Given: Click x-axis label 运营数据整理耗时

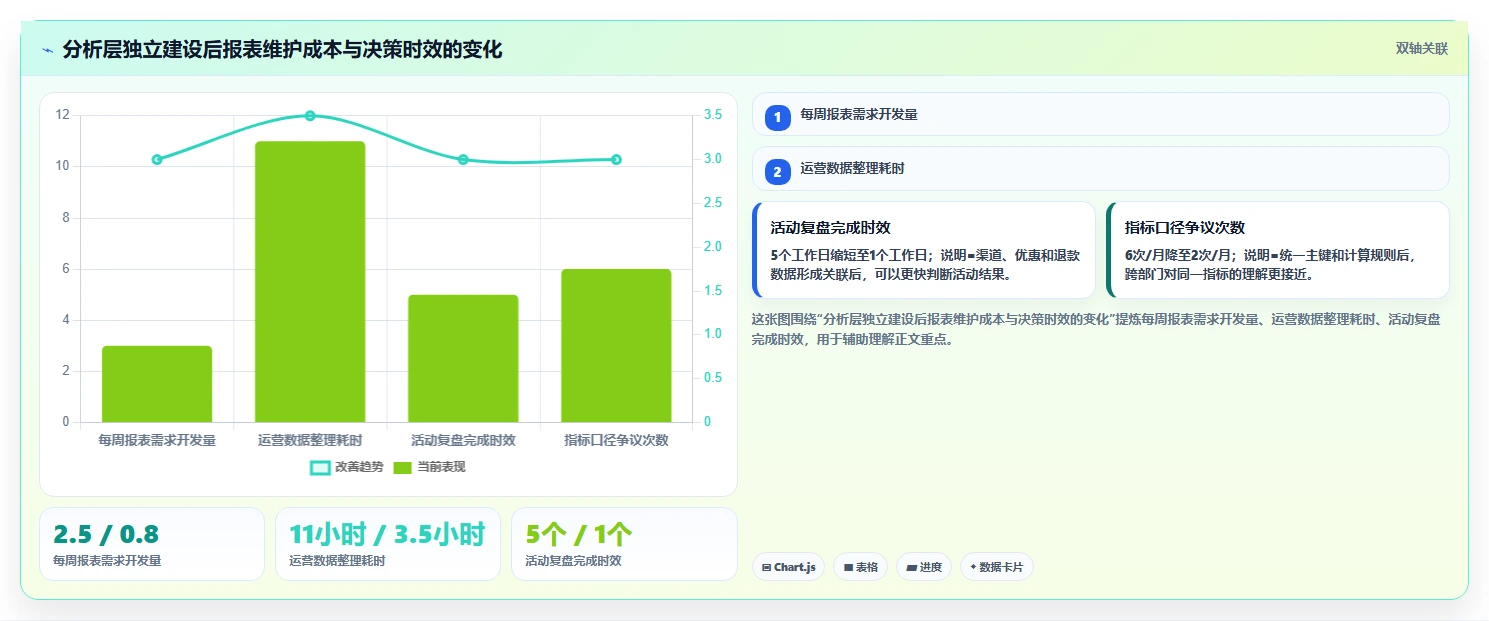Looking at the screenshot, I should tap(310, 440).
